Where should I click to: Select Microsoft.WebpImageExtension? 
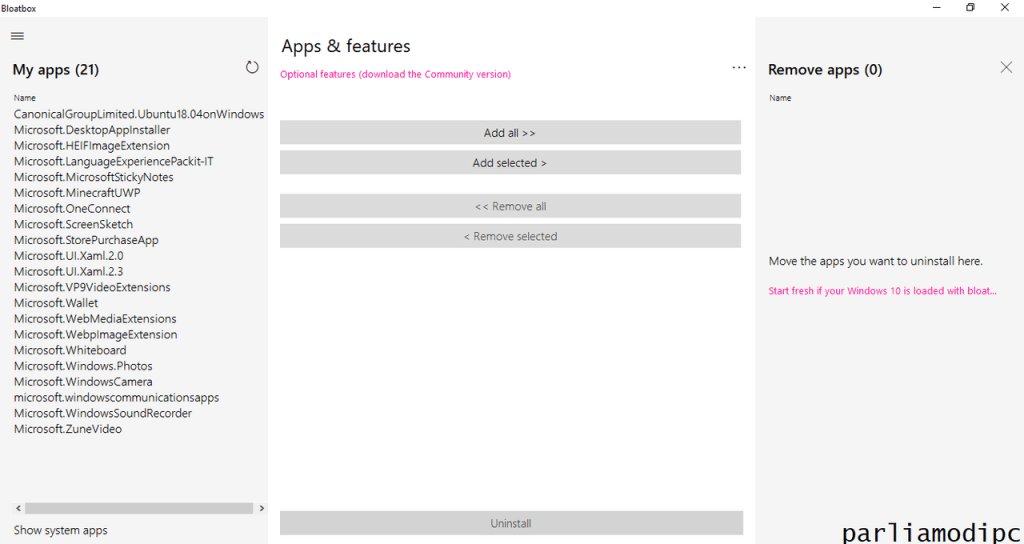tap(95, 334)
